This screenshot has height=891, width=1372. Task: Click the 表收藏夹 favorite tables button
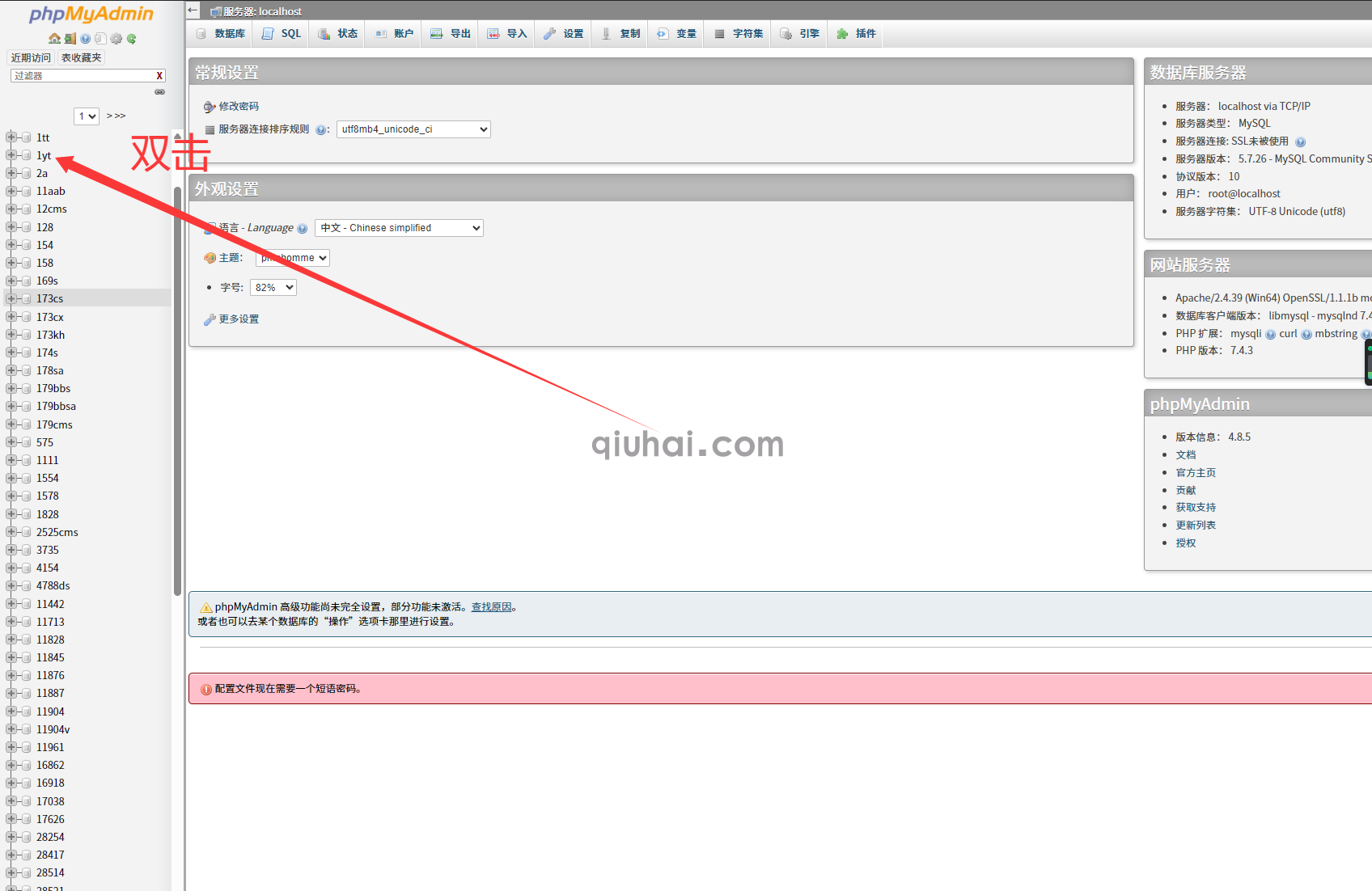(82, 57)
